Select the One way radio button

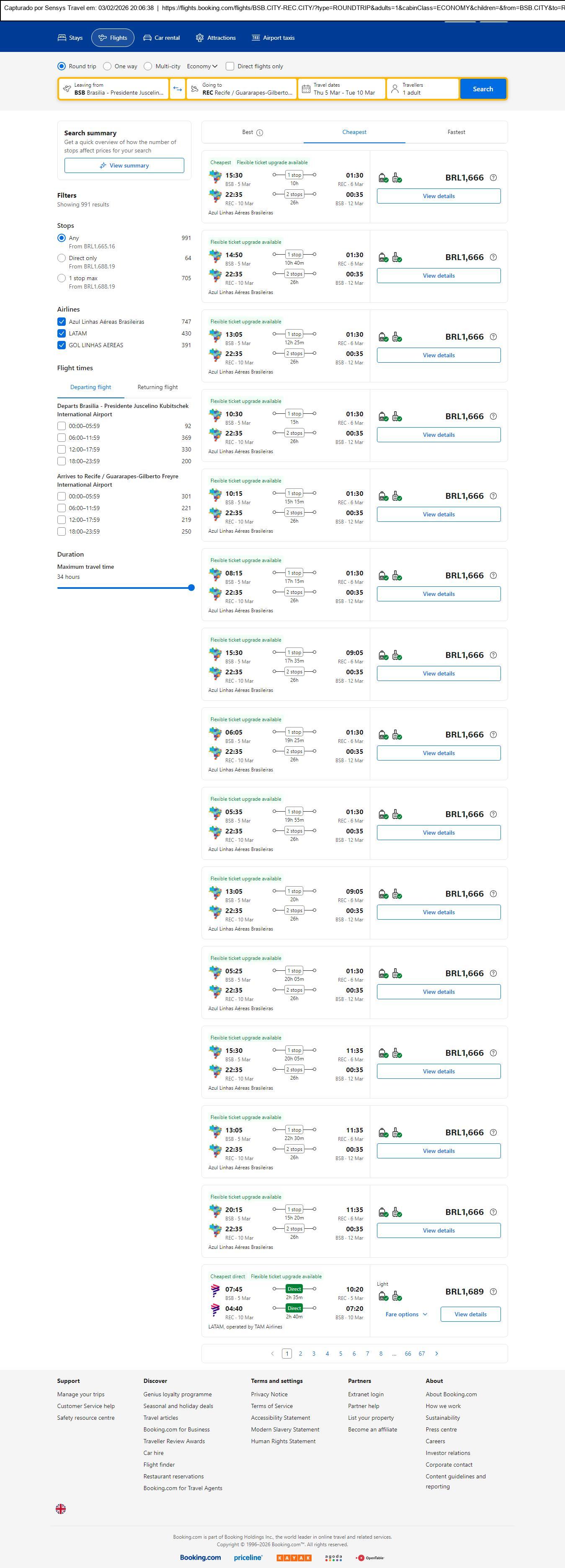click(107, 66)
